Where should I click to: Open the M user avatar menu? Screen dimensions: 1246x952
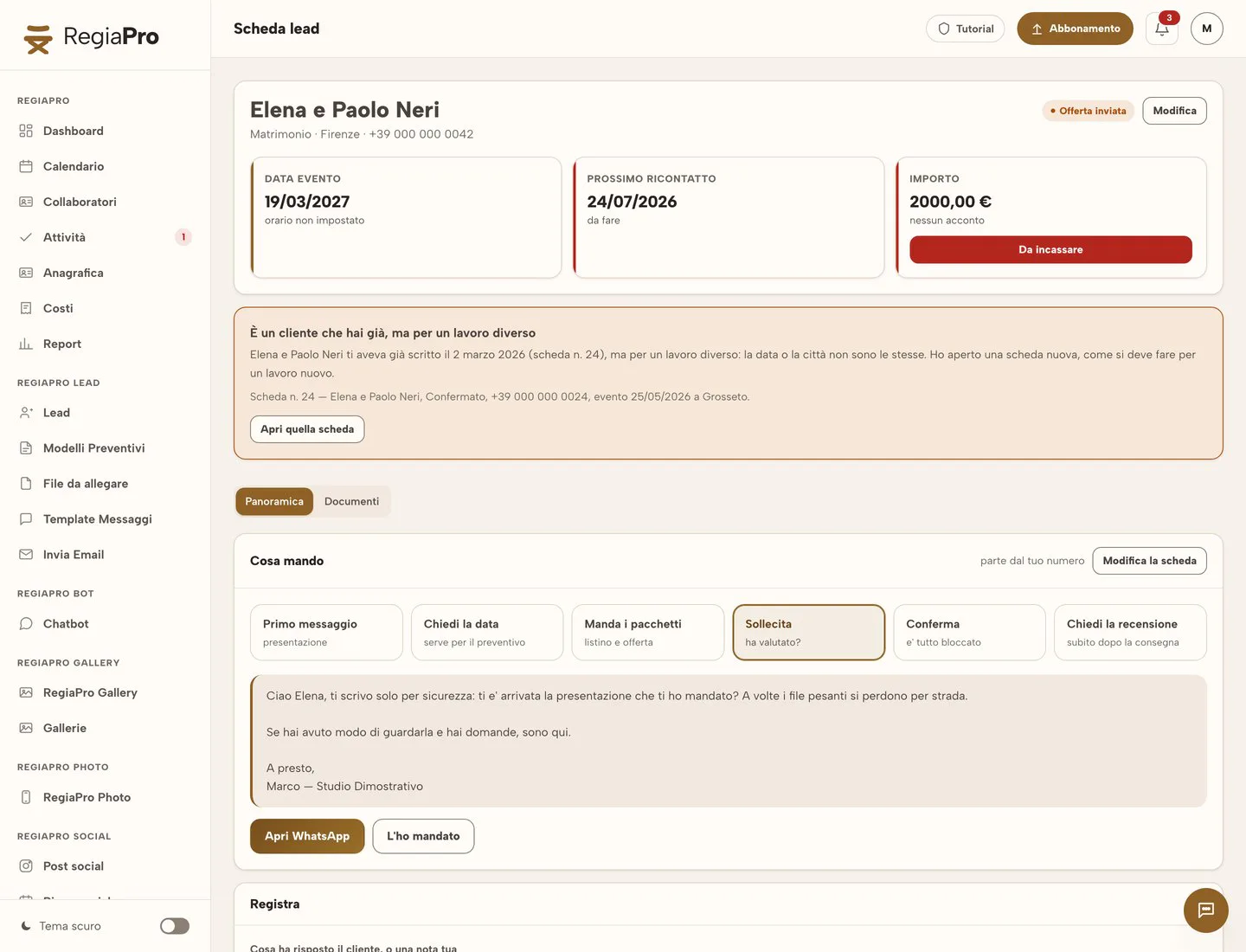click(1207, 29)
